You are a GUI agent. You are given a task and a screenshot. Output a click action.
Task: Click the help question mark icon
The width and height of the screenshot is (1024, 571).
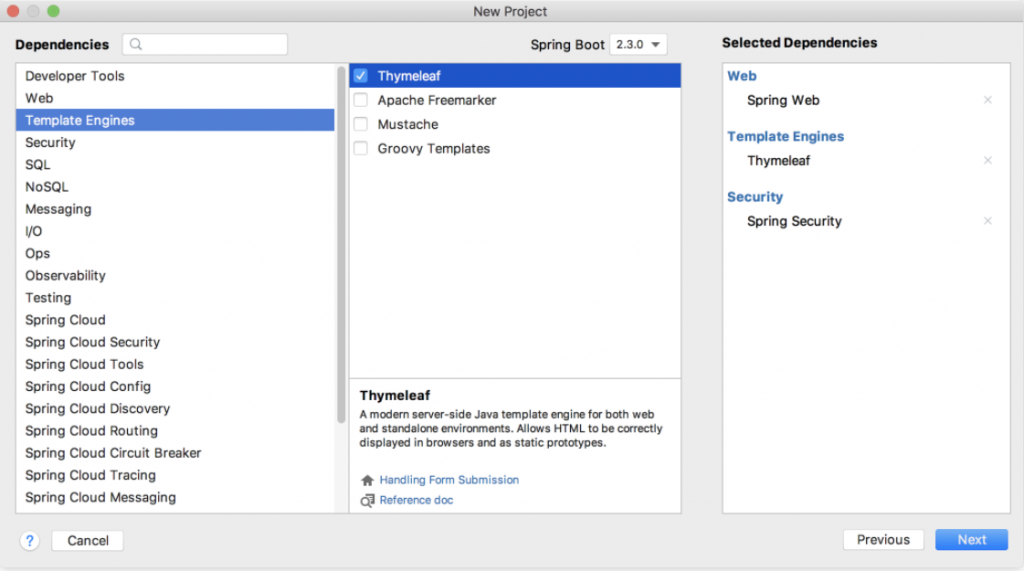[28, 540]
